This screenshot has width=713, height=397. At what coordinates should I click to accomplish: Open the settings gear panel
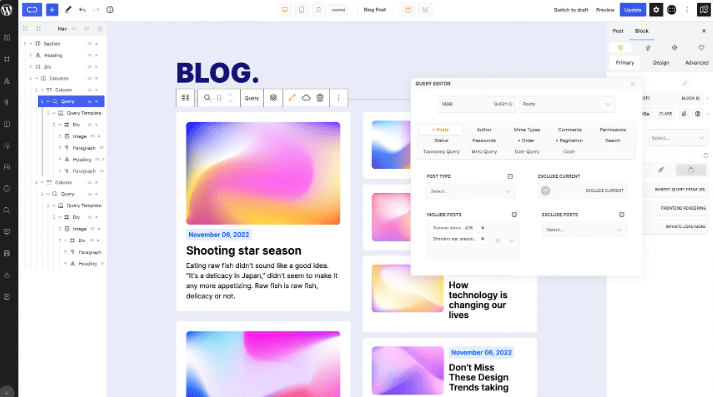656,10
